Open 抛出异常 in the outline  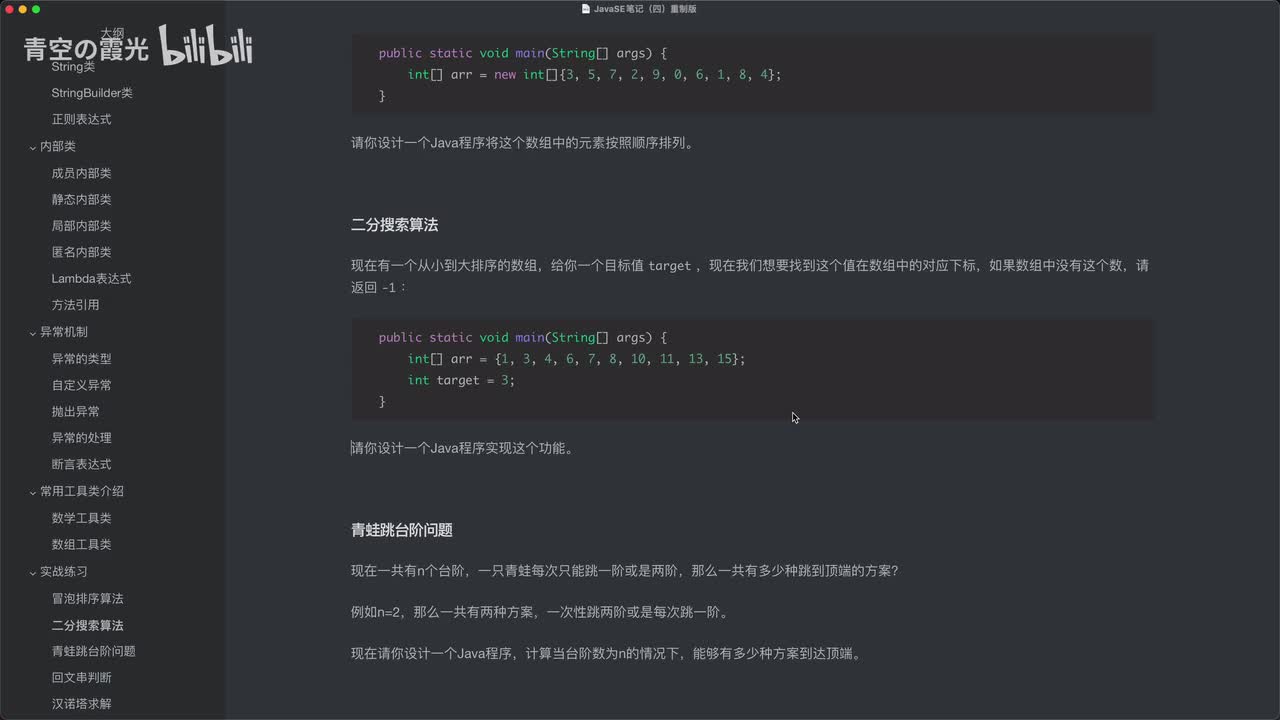(75, 412)
